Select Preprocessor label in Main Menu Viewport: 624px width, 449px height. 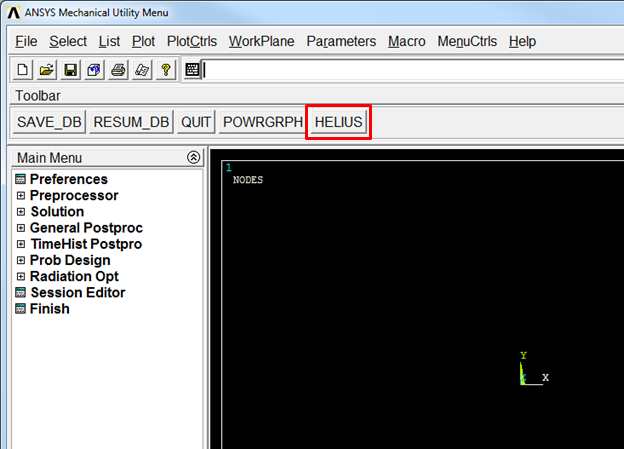(x=74, y=195)
